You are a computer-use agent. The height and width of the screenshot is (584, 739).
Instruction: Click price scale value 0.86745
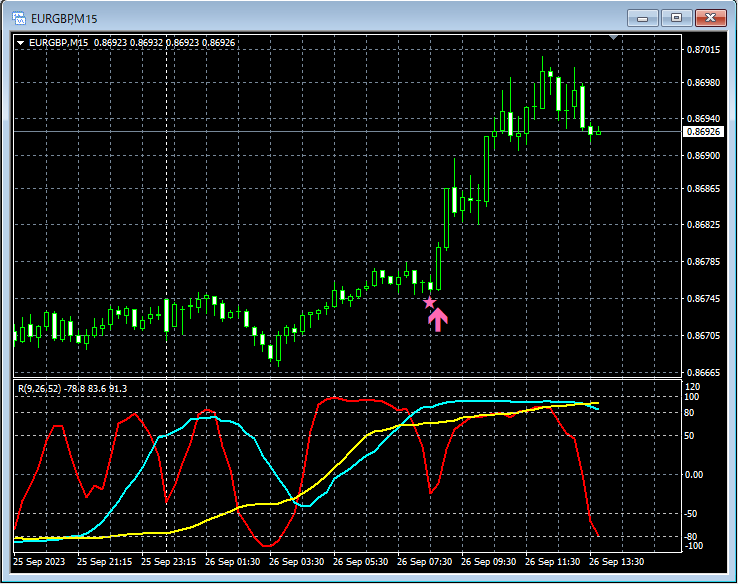[703, 299]
